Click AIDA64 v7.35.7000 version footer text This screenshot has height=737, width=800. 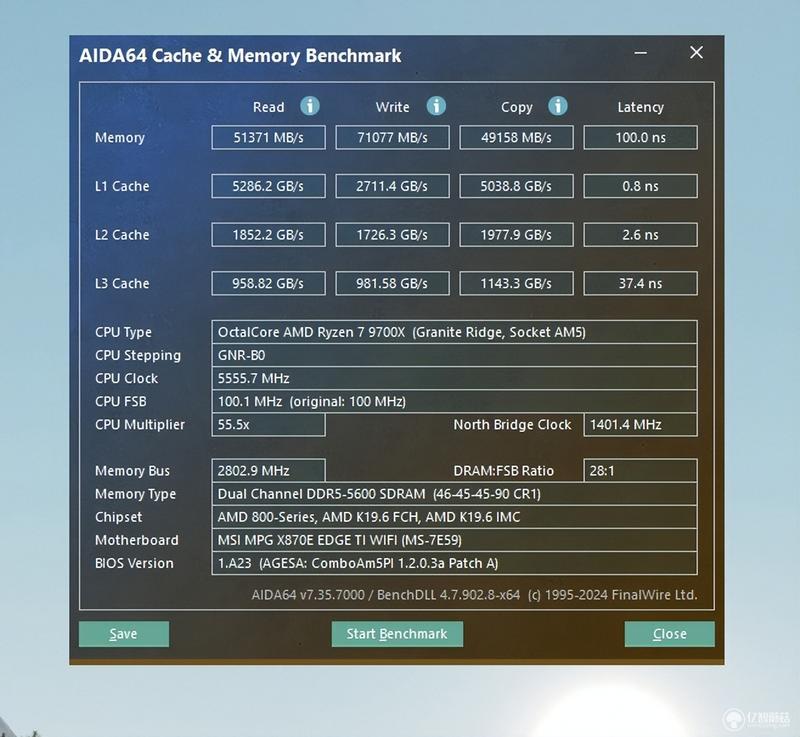pyautogui.click(x=474, y=595)
